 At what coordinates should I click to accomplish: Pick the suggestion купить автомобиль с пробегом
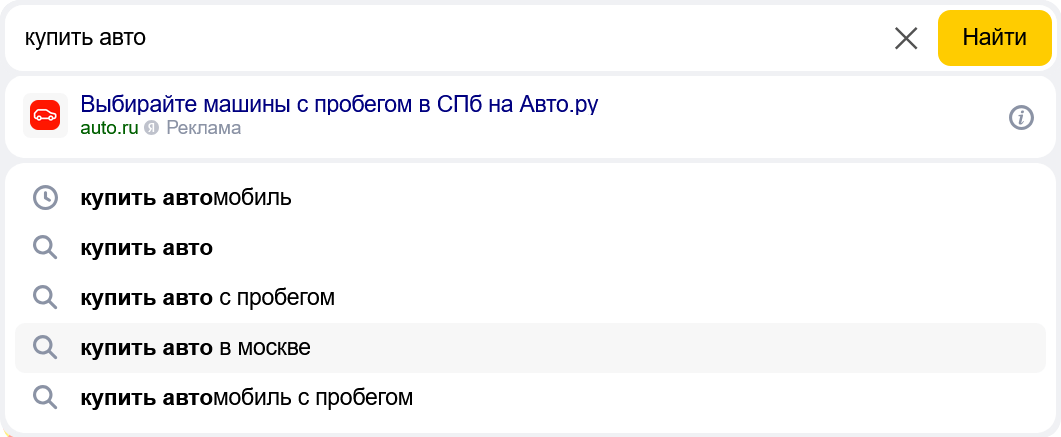click(x=246, y=398)
